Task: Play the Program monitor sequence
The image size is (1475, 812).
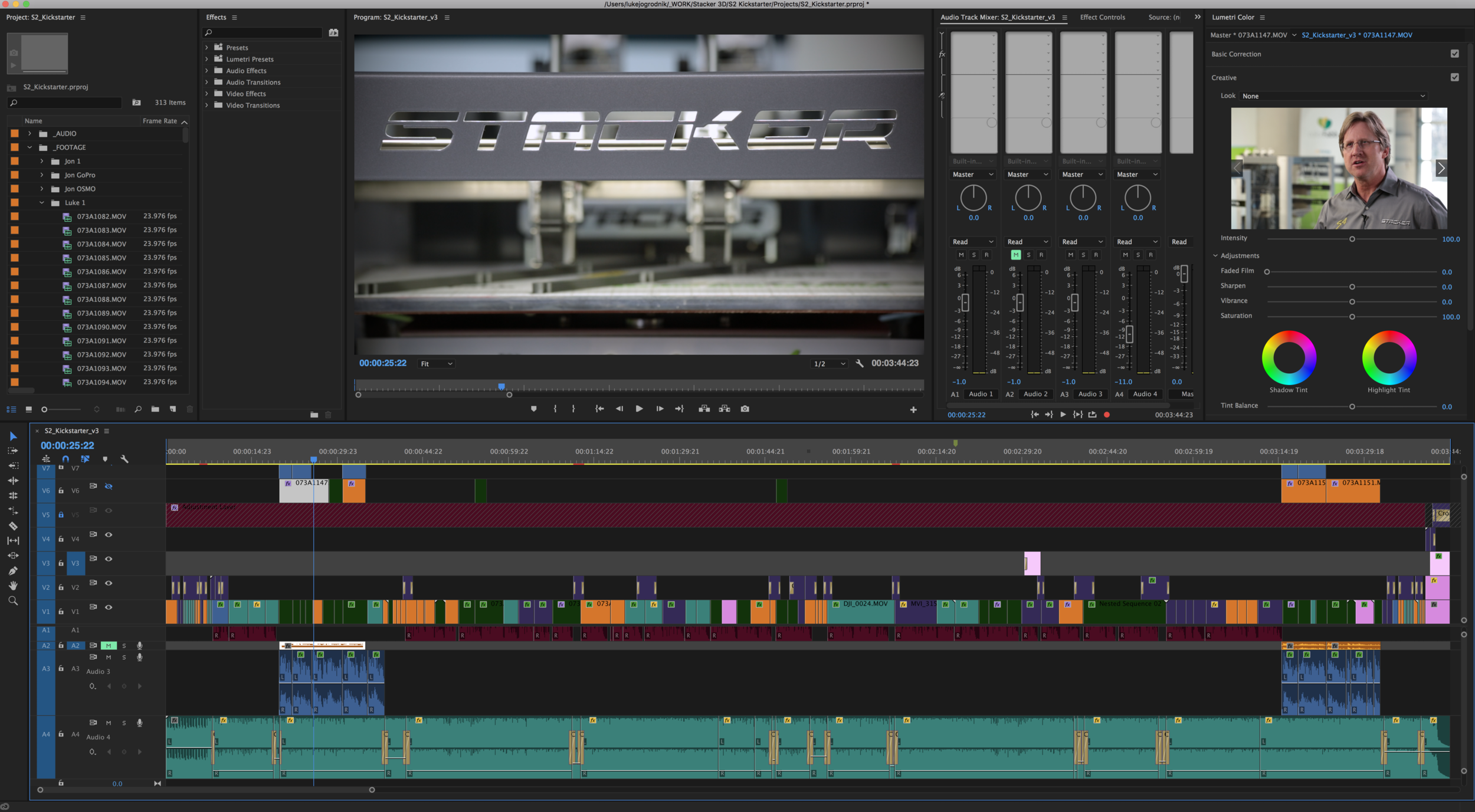Action: point(639,409)
